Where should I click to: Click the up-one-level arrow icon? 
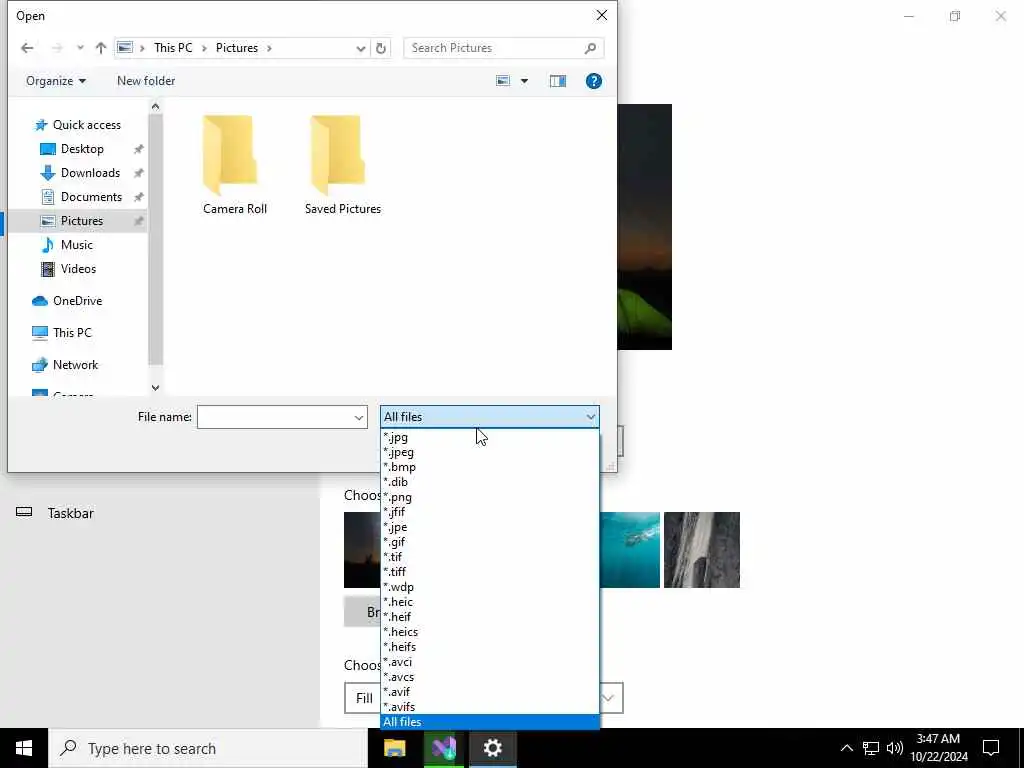point(101,48)
